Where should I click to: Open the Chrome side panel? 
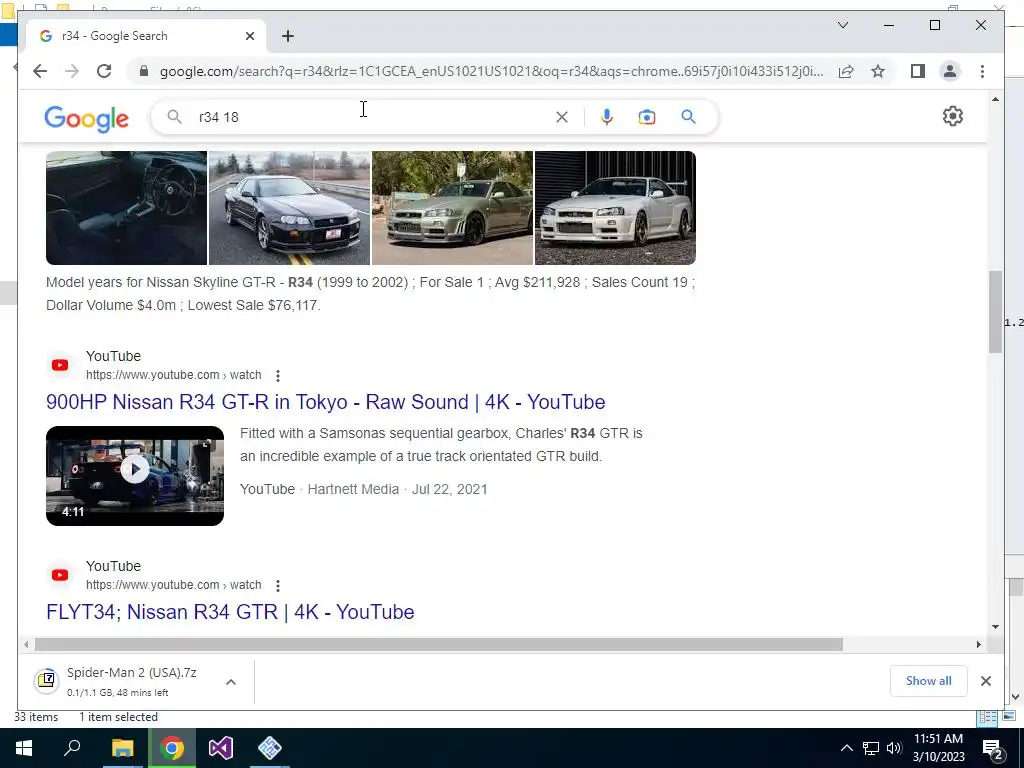pyautogui.click(x=918, y=71)
